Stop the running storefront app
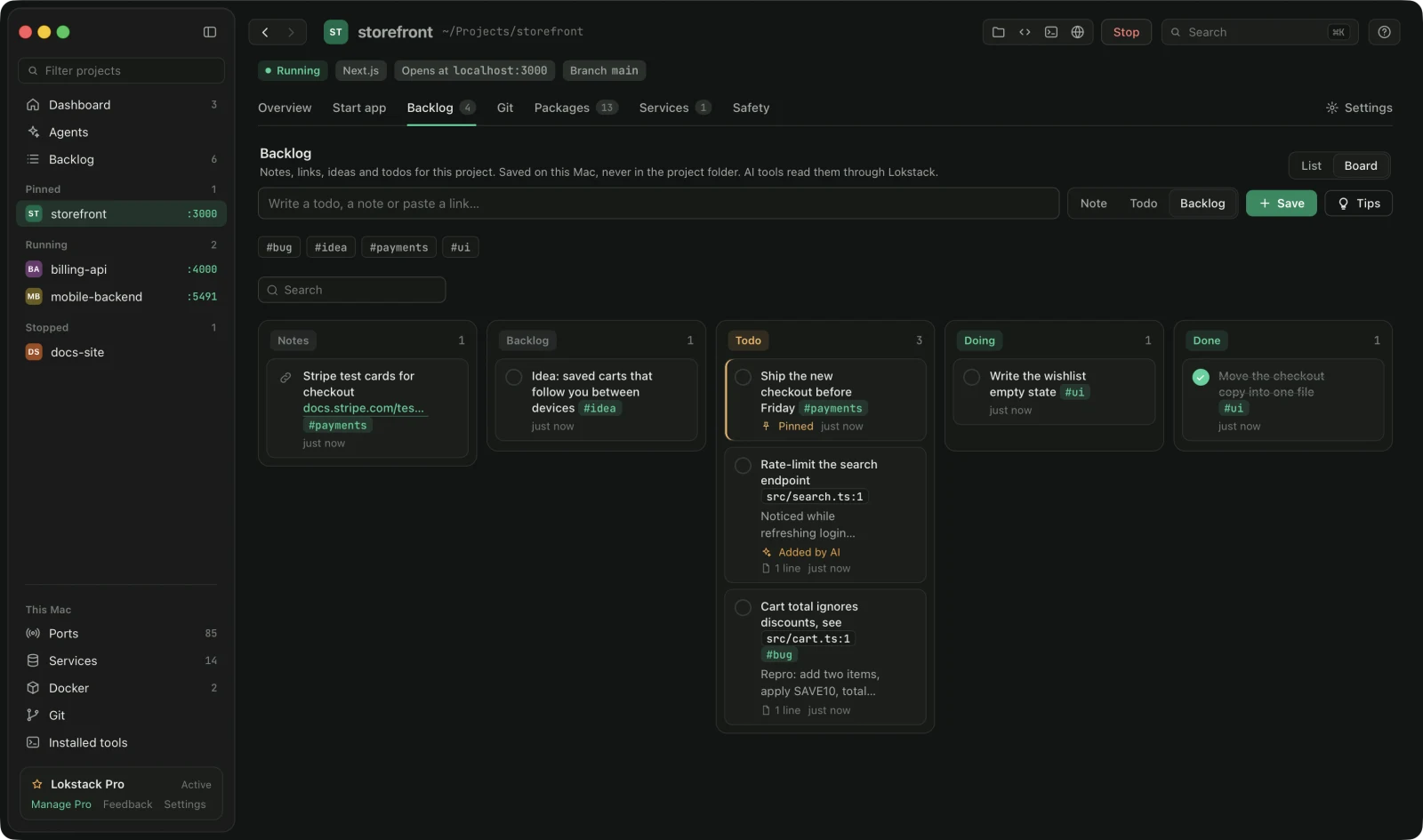This screenshot has width=1423, height=840. tap(1126, 32)
